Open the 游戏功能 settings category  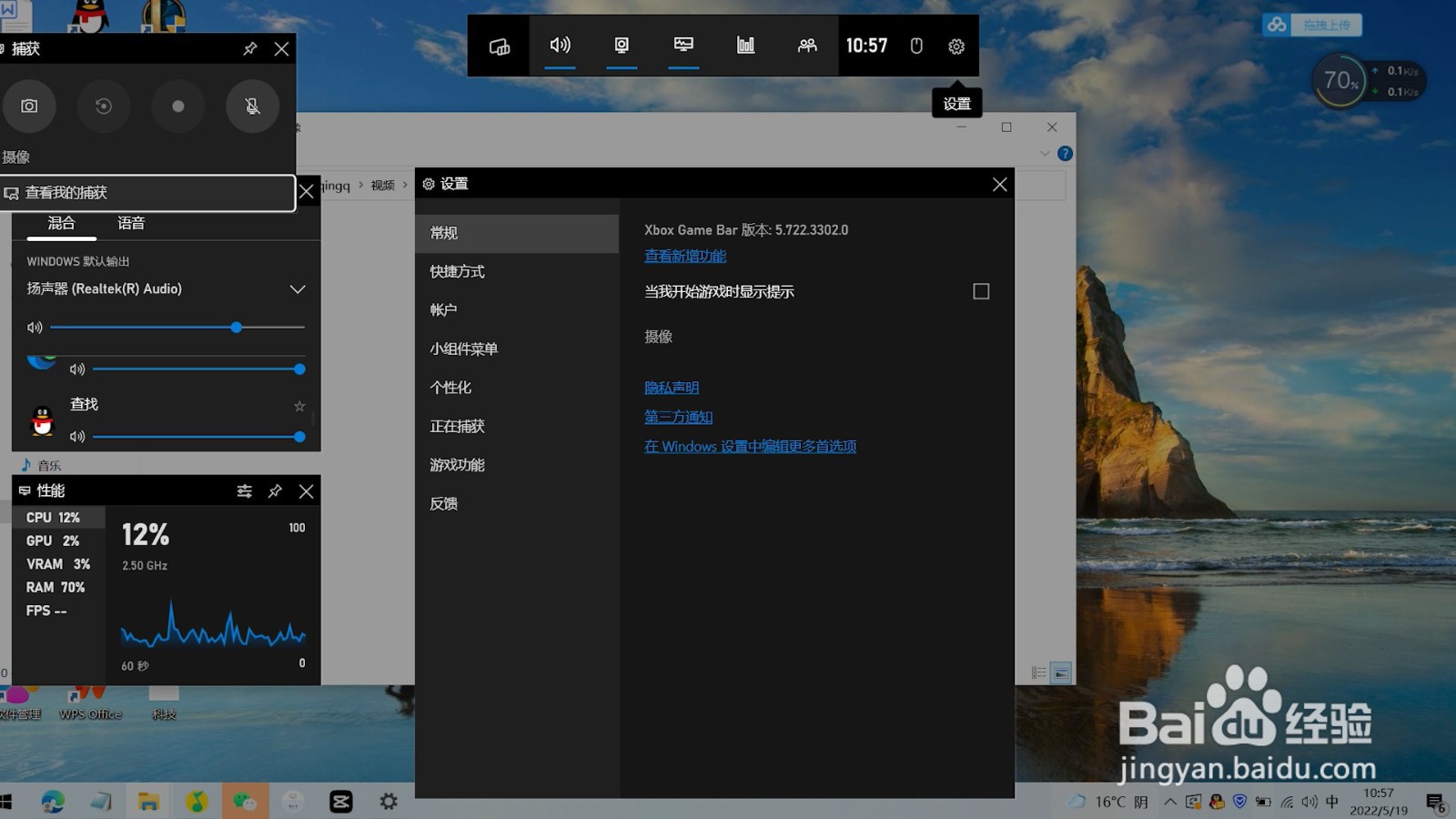pos(517,465)
